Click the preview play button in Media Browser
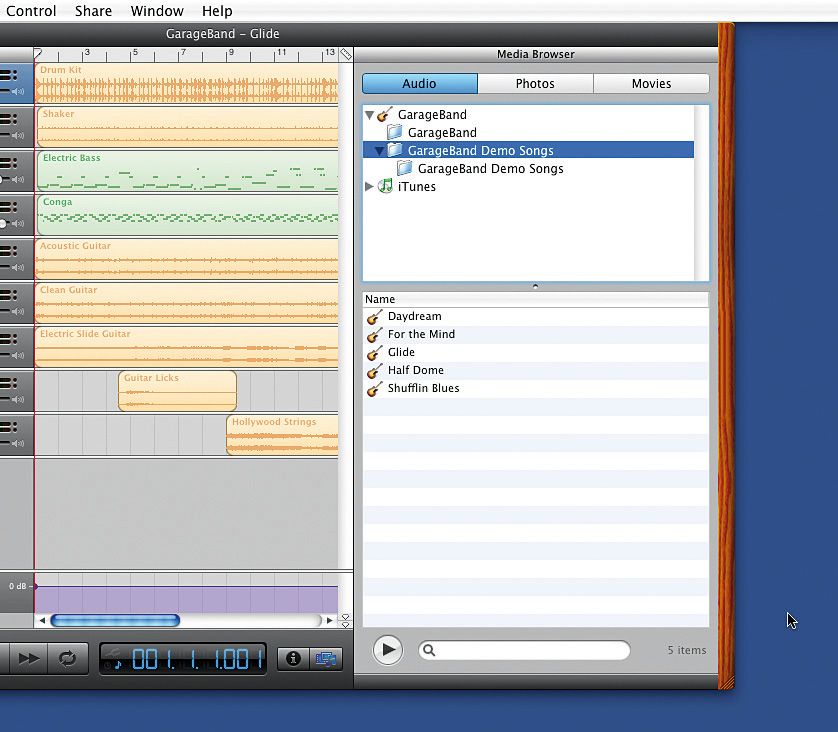This screenshot has width=838, height=732. [x=387, y=650]
